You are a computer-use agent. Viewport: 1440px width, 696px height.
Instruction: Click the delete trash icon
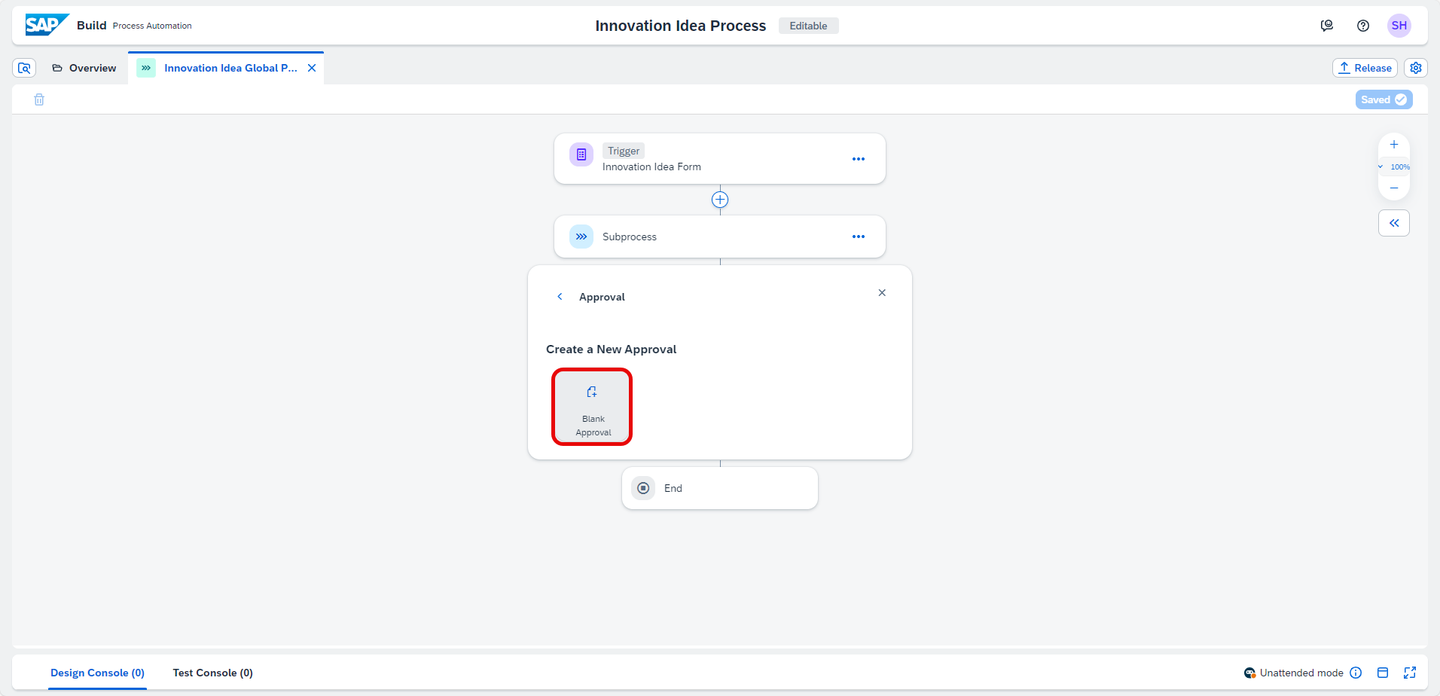pyautogui.click(x=39, y=100)
